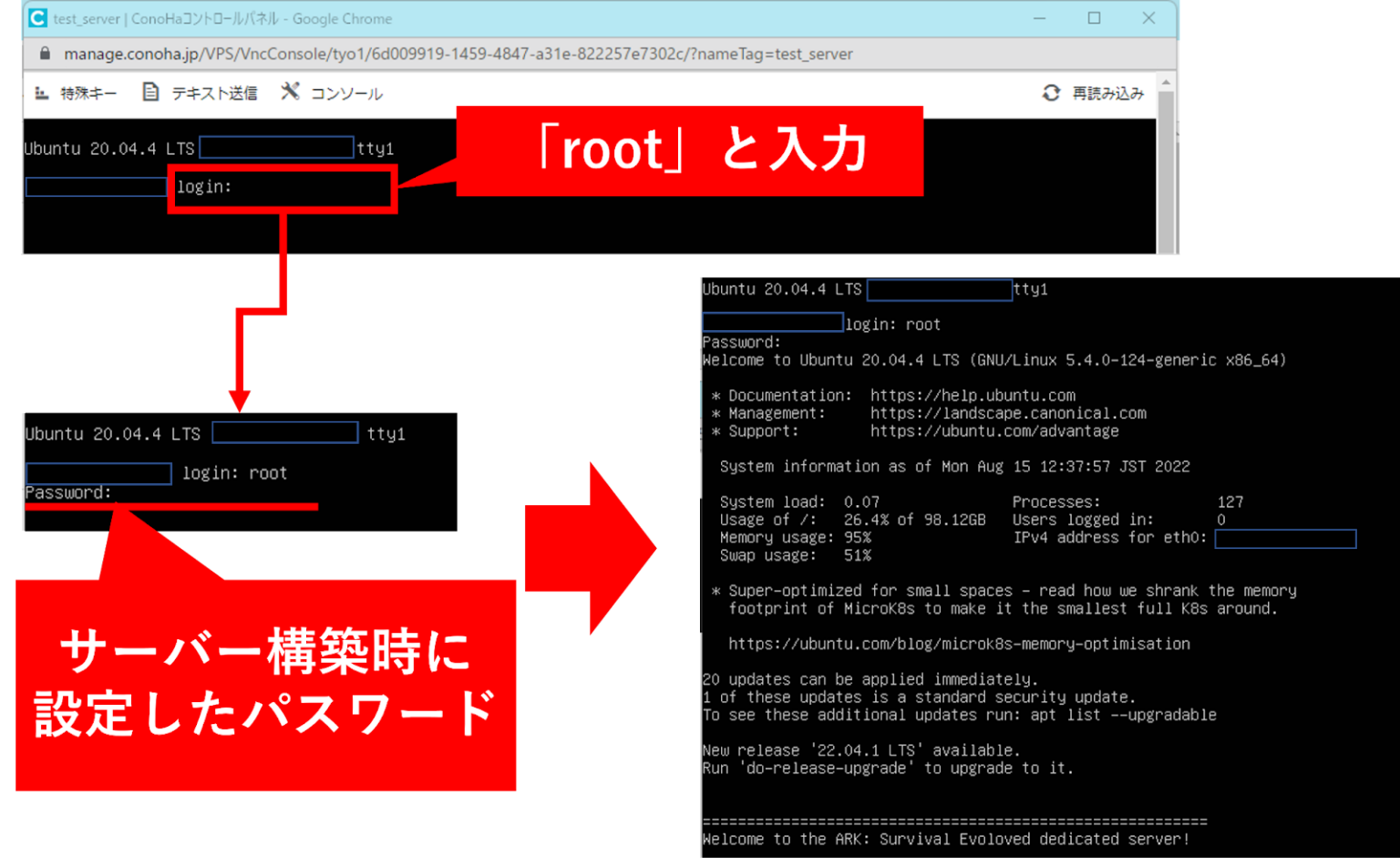Click the Password prompt in the console
This screenshot has height=858, width=1400.
[66, 492]
